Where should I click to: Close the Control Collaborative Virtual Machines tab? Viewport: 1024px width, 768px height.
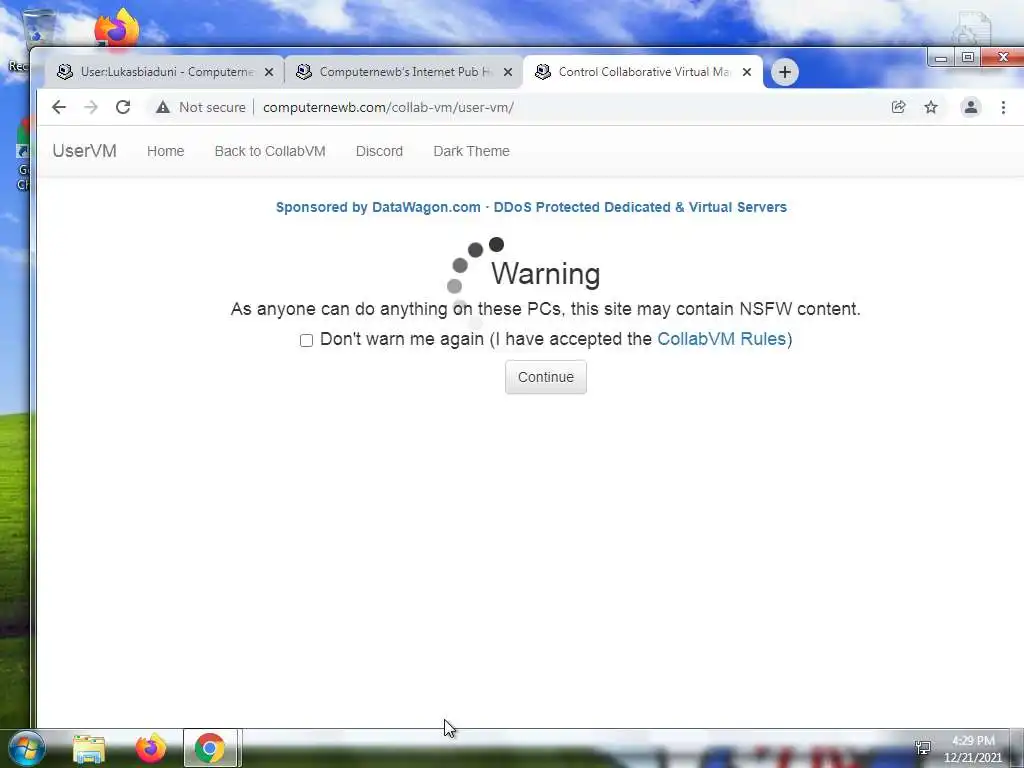pos(747,72)
